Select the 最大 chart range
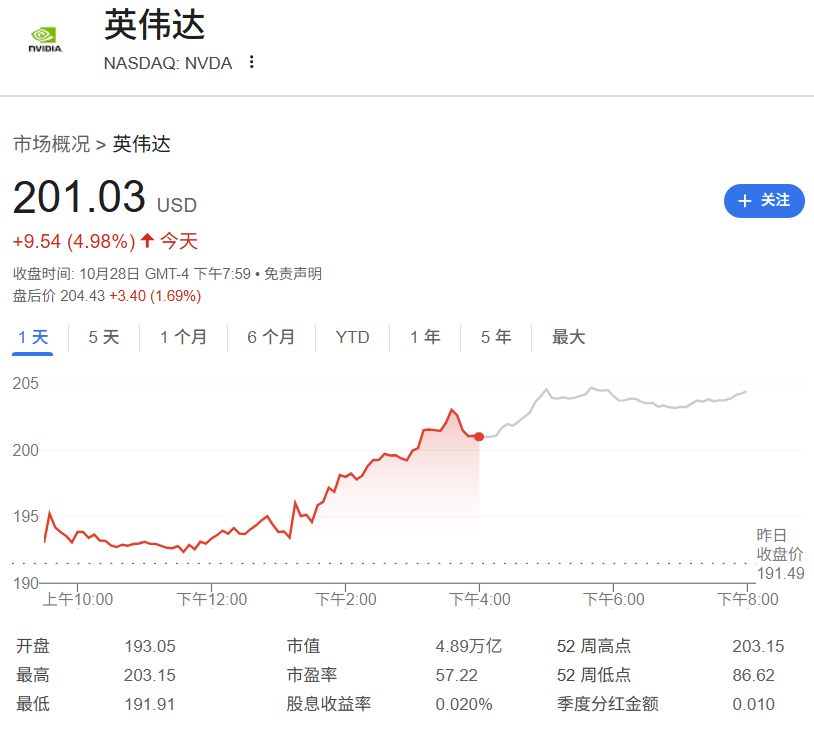The height and width of the screenshot is (730, 814). tap(567, 337)
